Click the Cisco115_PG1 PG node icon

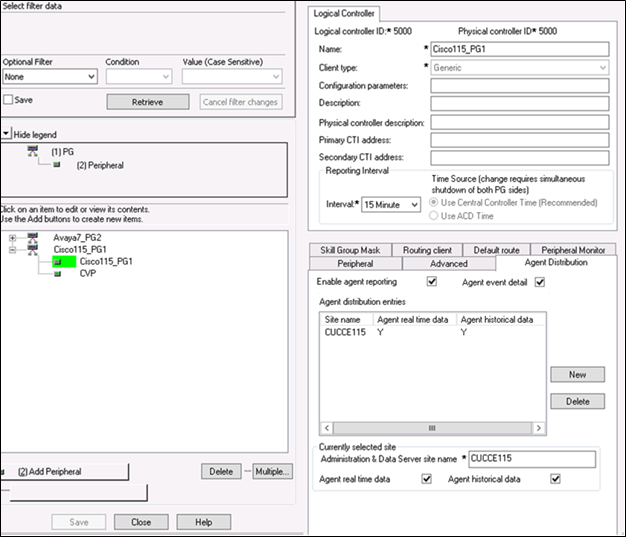(33, 250)
